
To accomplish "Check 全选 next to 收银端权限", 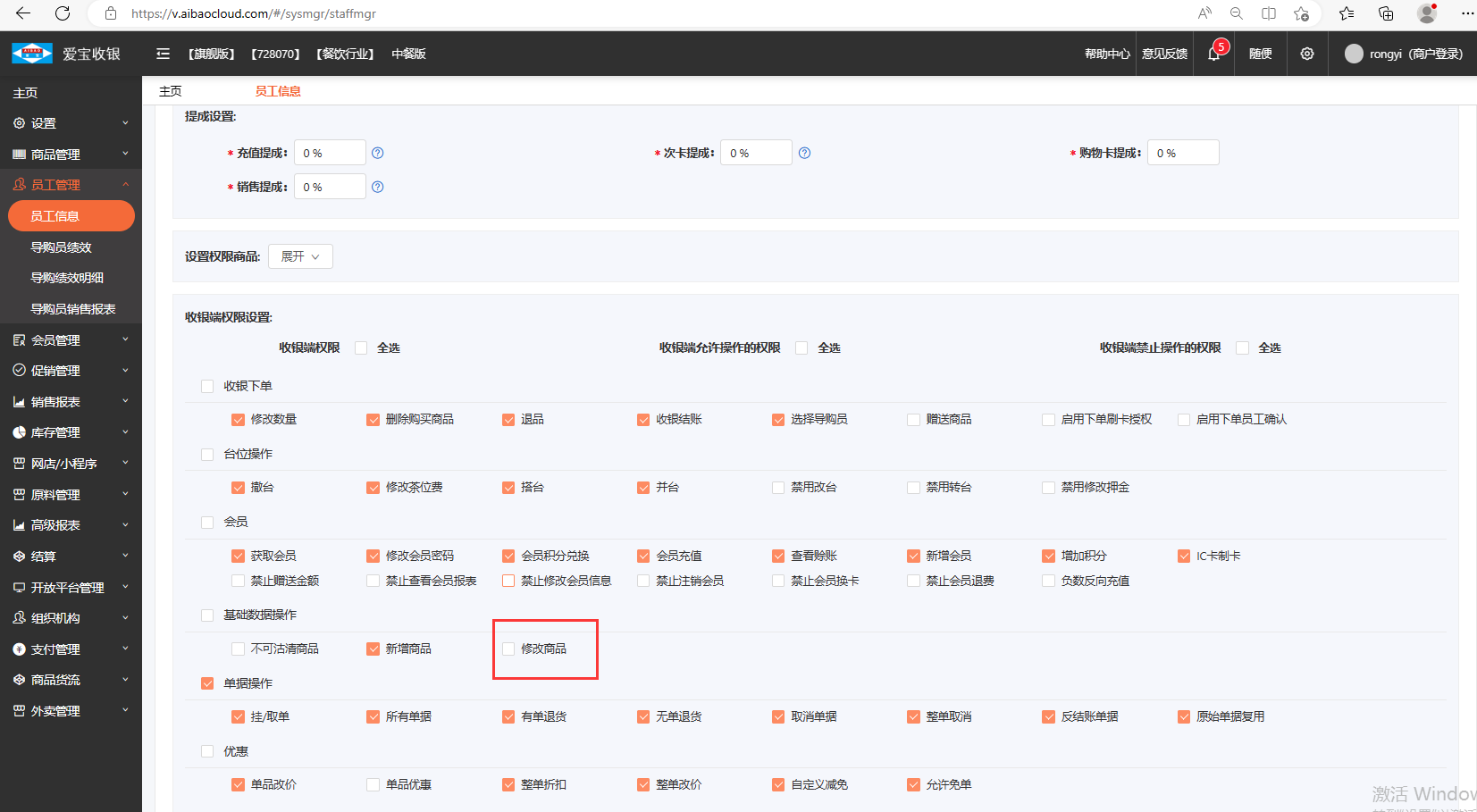I will pos(361,348).
